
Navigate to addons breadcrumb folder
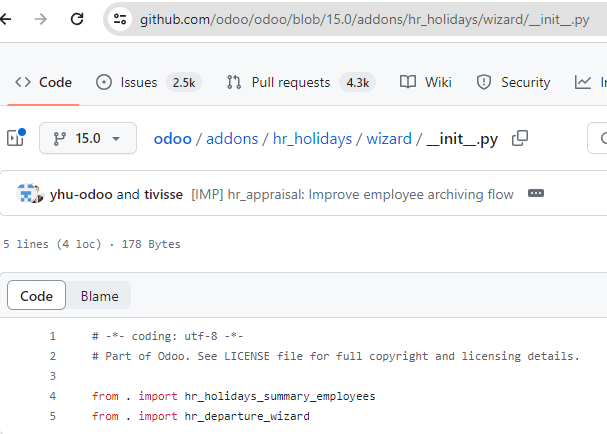tap(232, 139)
